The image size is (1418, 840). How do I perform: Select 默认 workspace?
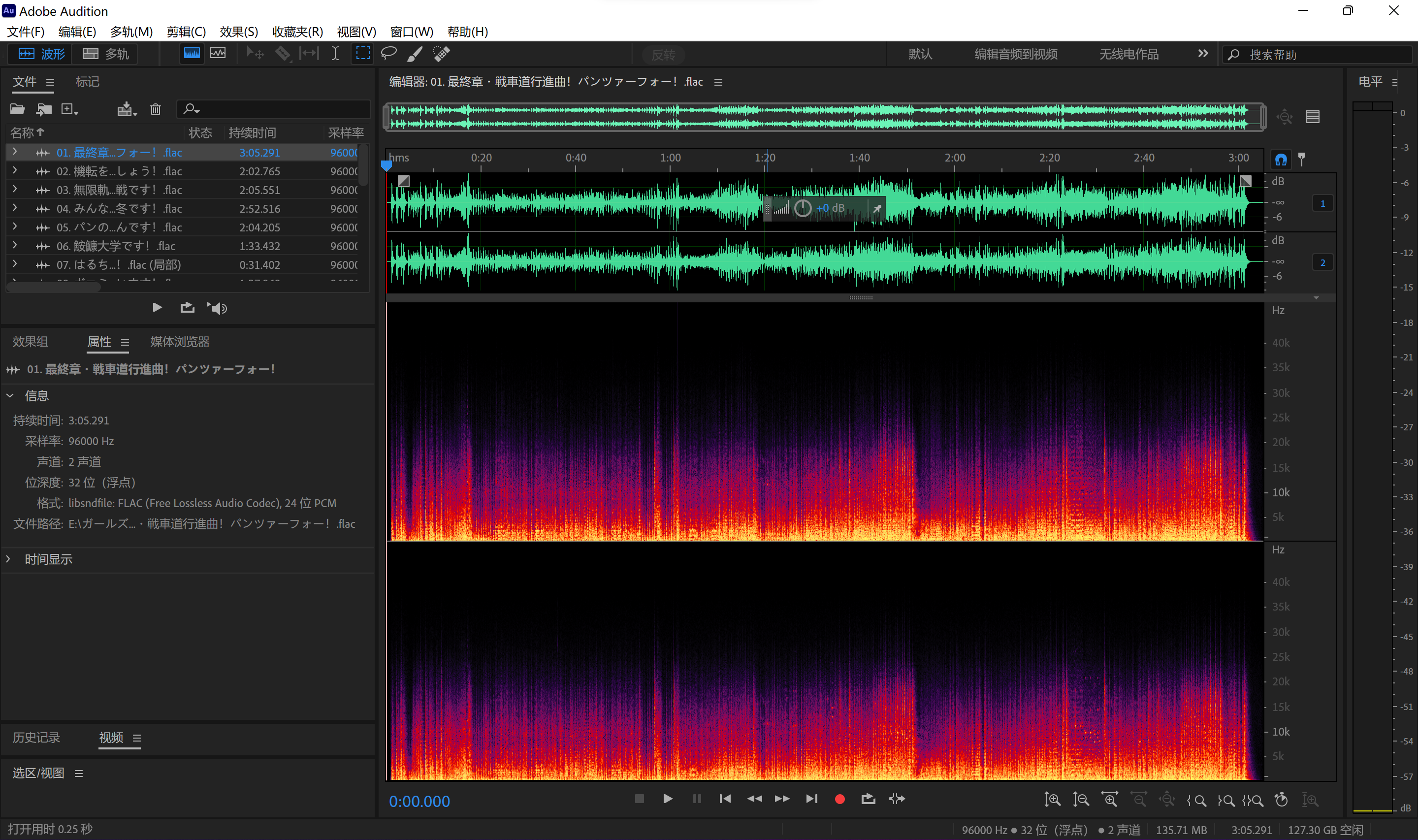pyautogui.click(x=921, y=54)
